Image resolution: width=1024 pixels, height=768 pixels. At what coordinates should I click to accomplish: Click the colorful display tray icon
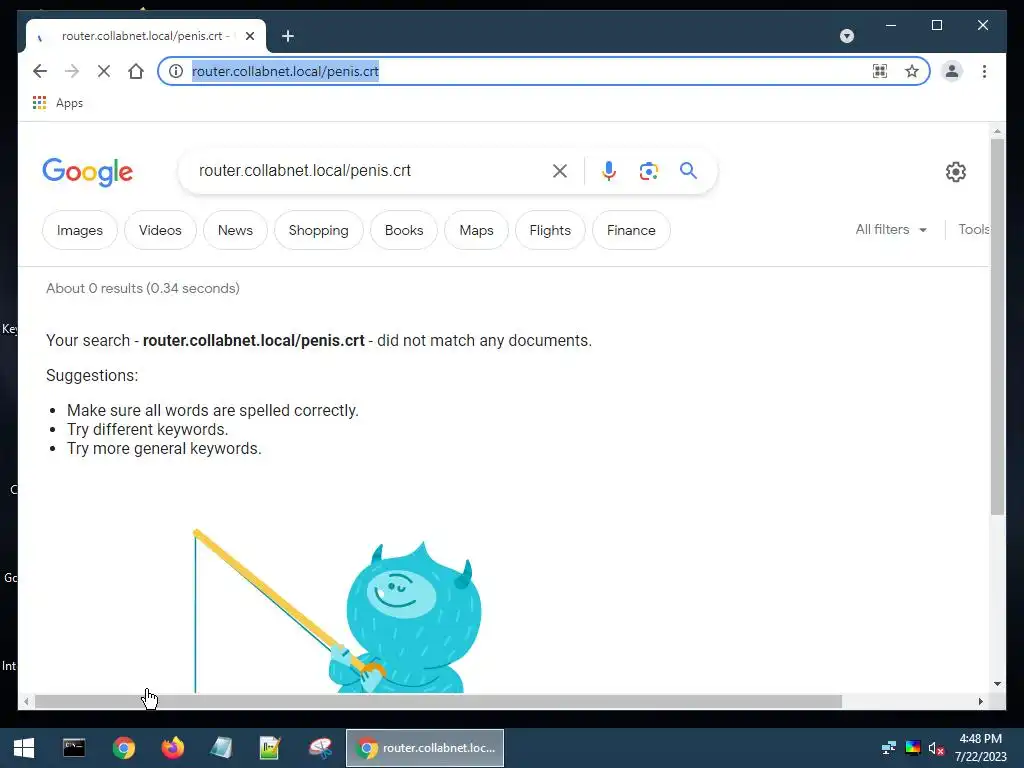(913, 748)
